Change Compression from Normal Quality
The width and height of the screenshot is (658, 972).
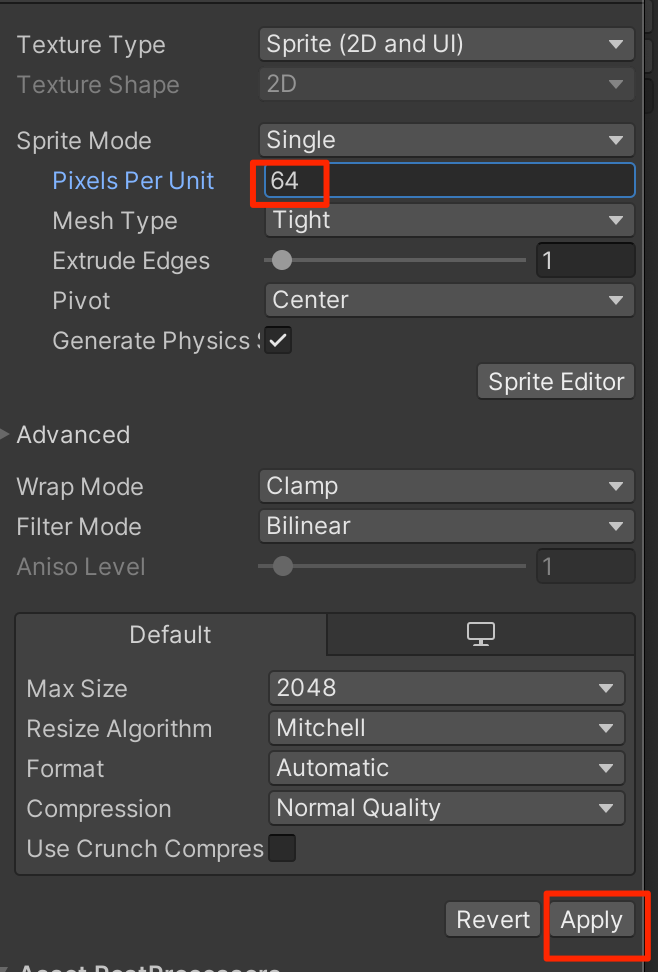446,808
